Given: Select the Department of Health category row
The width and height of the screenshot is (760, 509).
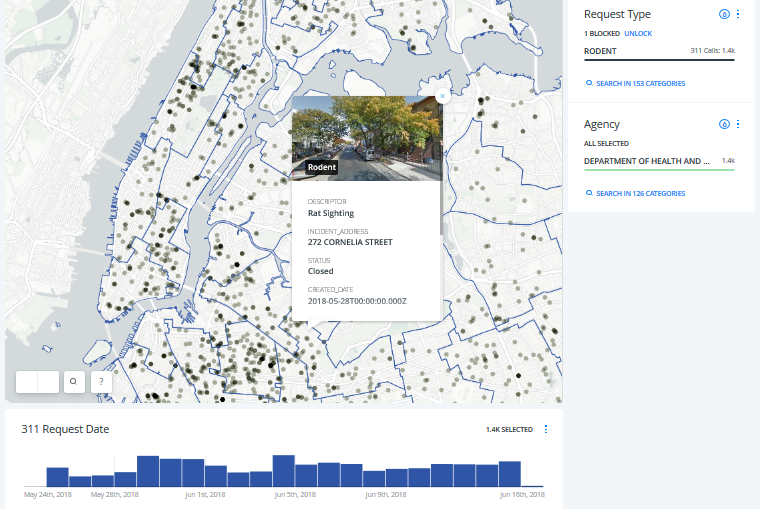Looking at the screenshot, I should [659, 161].
